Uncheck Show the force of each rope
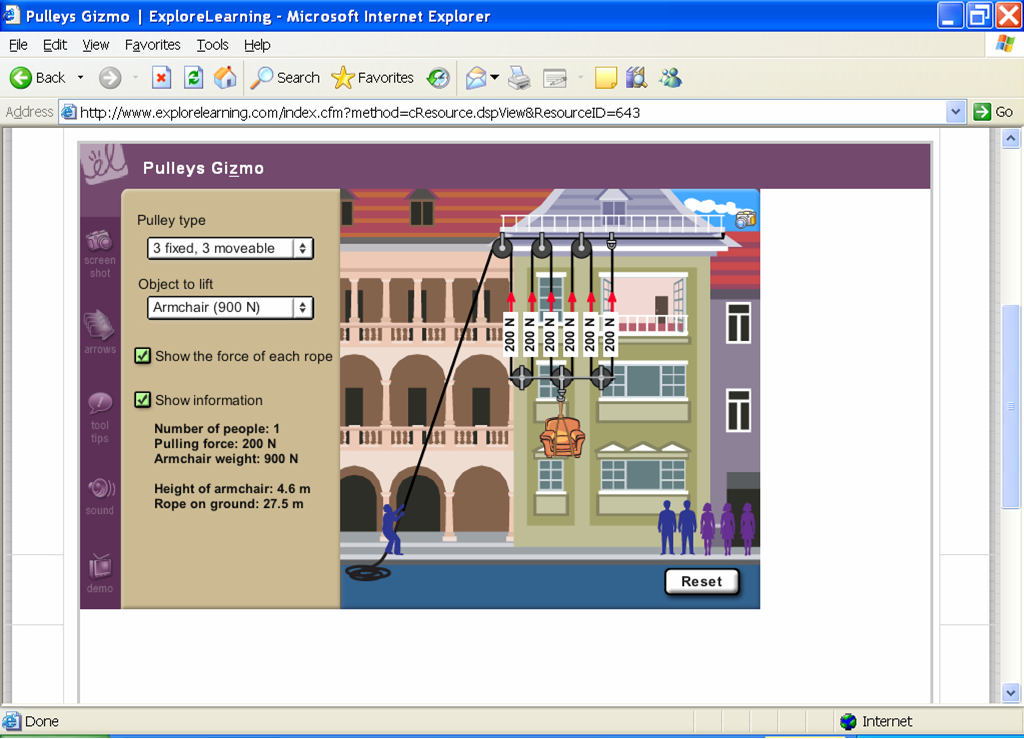The image size is (1024, 739). click(x=143, y=356)
